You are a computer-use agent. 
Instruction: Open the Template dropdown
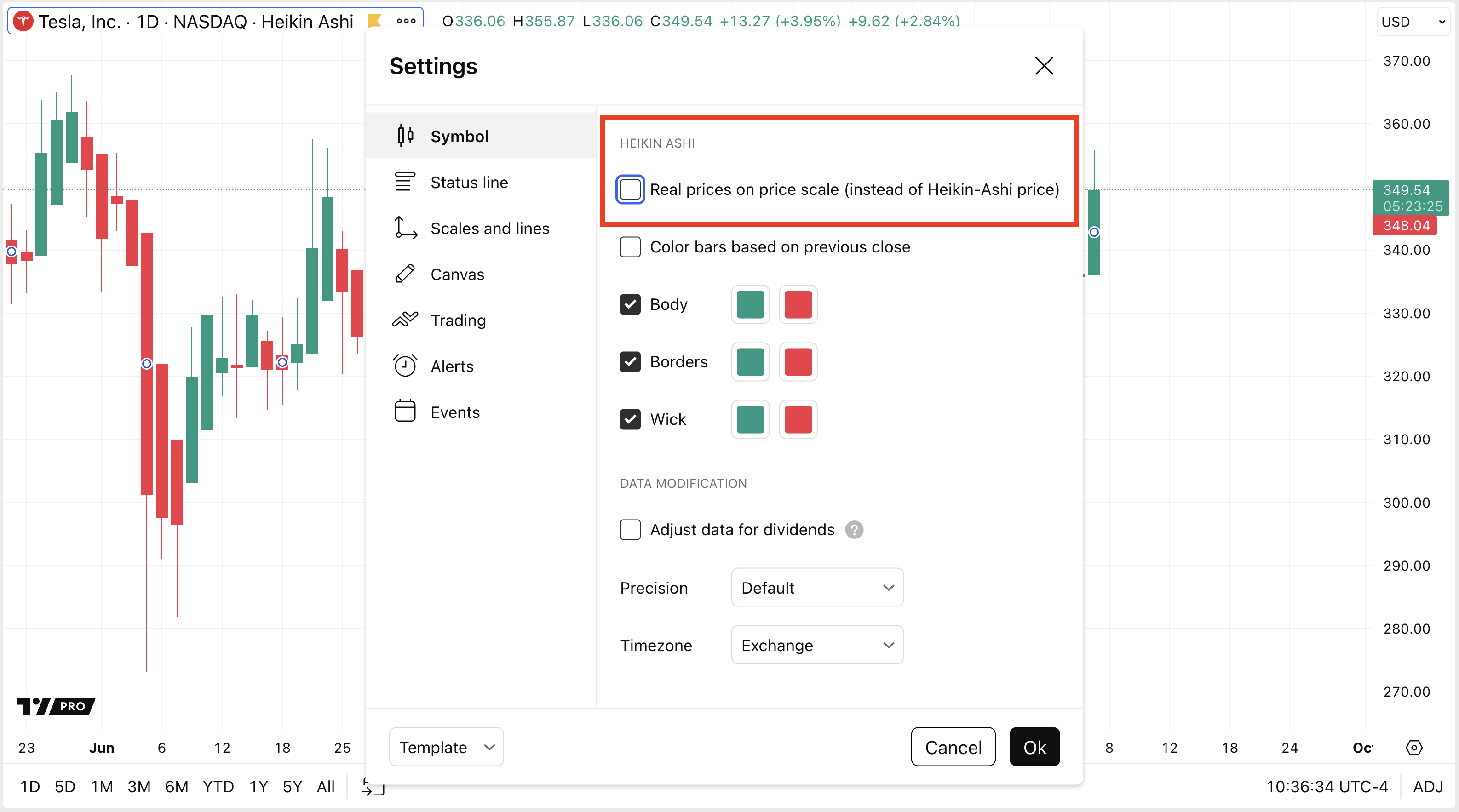446,747
